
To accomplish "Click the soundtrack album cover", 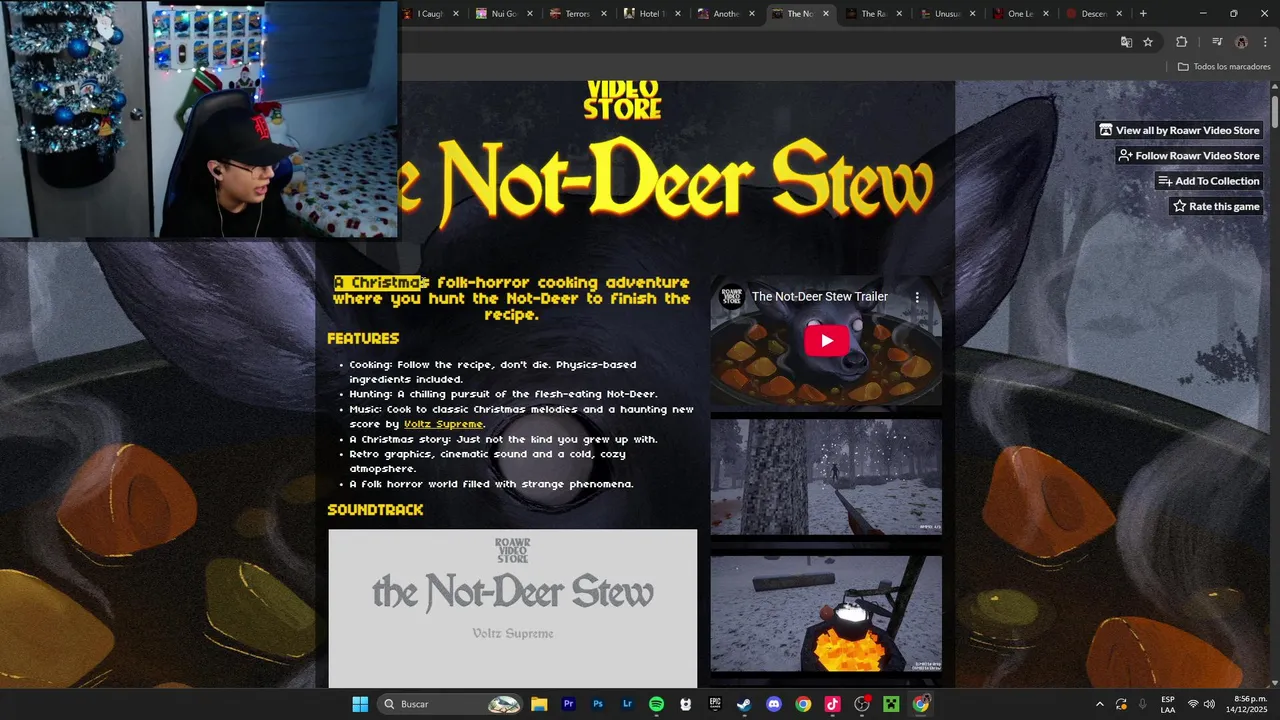I will tap(513, 608).
